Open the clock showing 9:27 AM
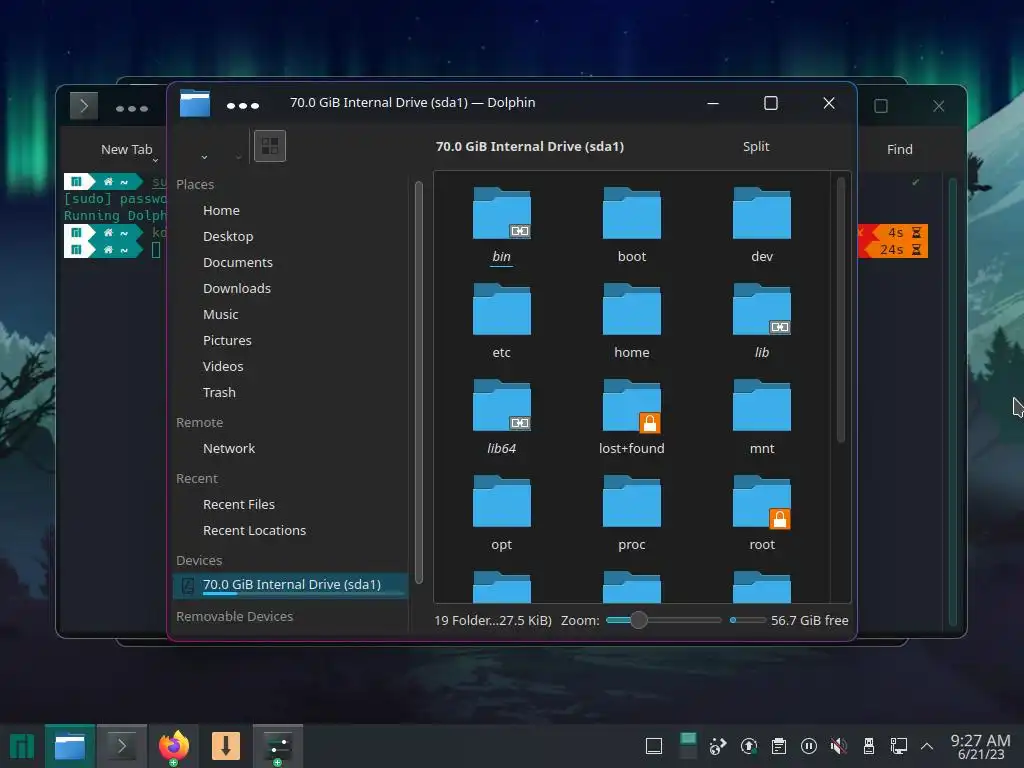Image resolution: width=1024 pixels, height=768 pixels. (x=980, y=746)
